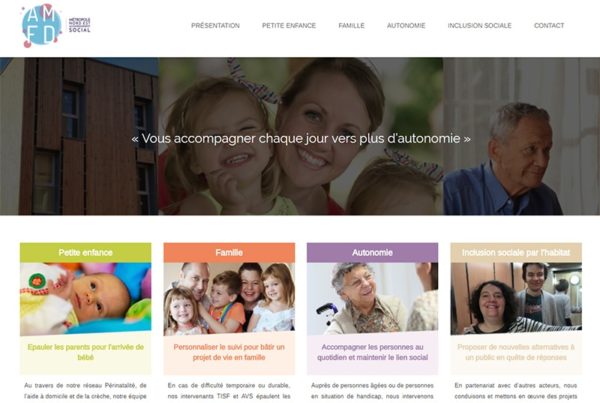600x403 pixels.
Task: Open the elderly woman photo thumbnail
Action: point(372,298)
